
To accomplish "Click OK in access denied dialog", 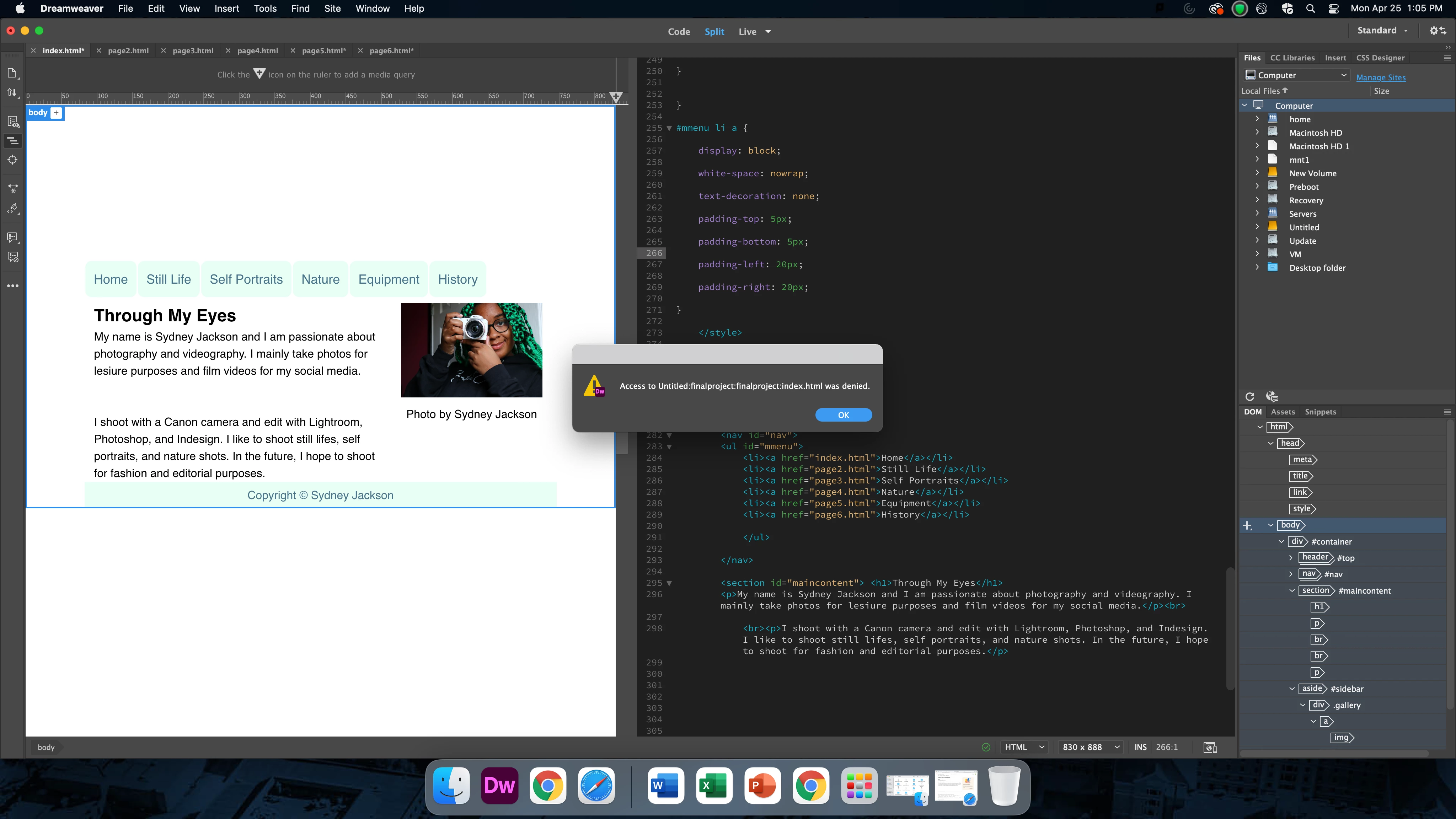I will pyautogui.click(x=843, y=415).
